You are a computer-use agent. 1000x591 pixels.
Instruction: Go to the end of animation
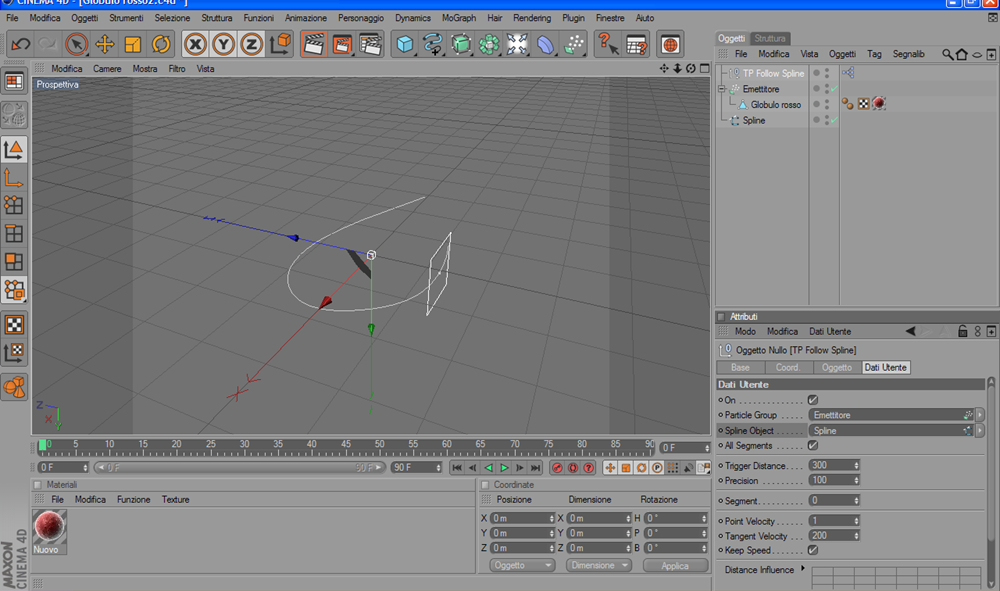click(536, 468)
